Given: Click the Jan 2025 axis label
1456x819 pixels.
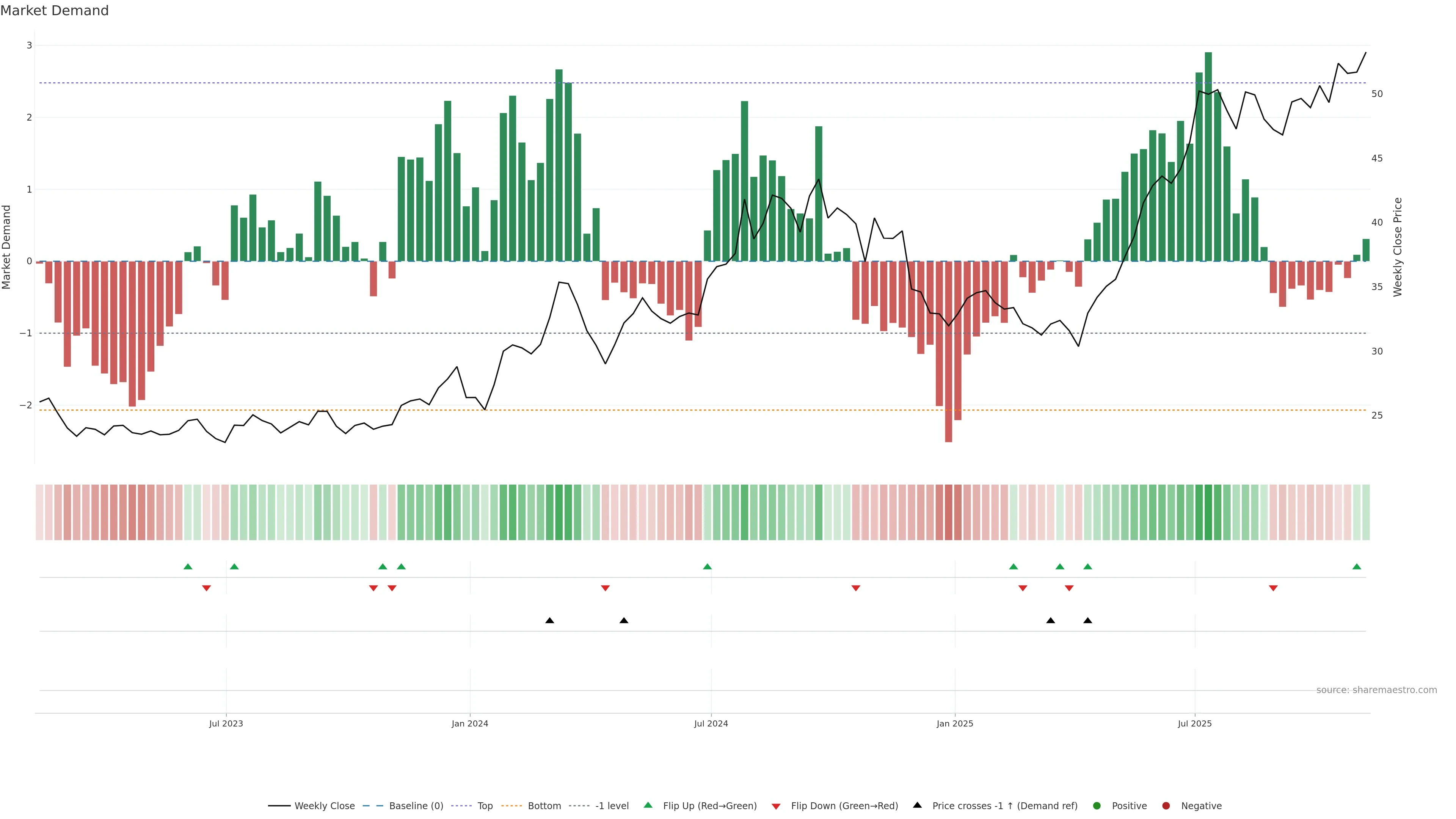Looking at the screenshot, I should pyautogui.click(x=955, y=723).
